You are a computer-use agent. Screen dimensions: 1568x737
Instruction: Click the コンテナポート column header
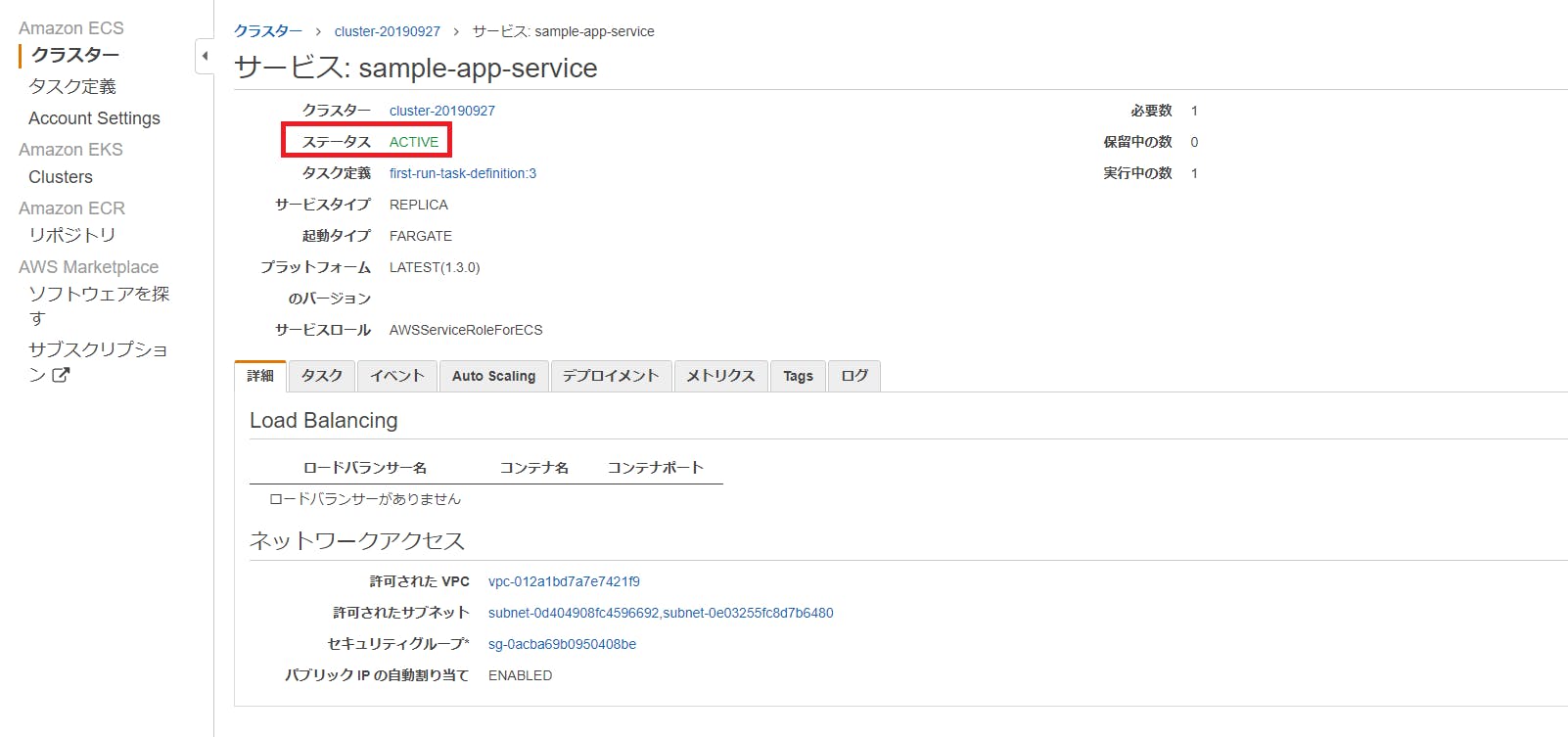[656, 468]
